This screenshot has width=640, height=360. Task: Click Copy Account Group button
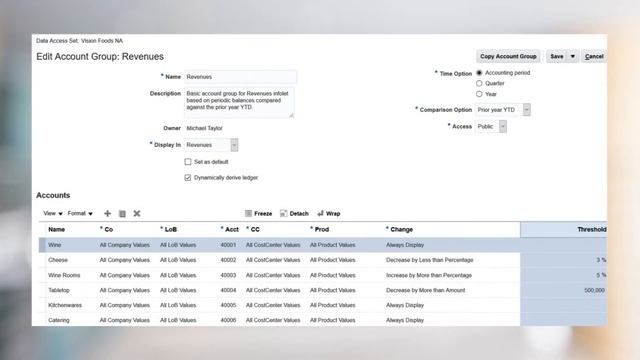[x=508, y=56]
